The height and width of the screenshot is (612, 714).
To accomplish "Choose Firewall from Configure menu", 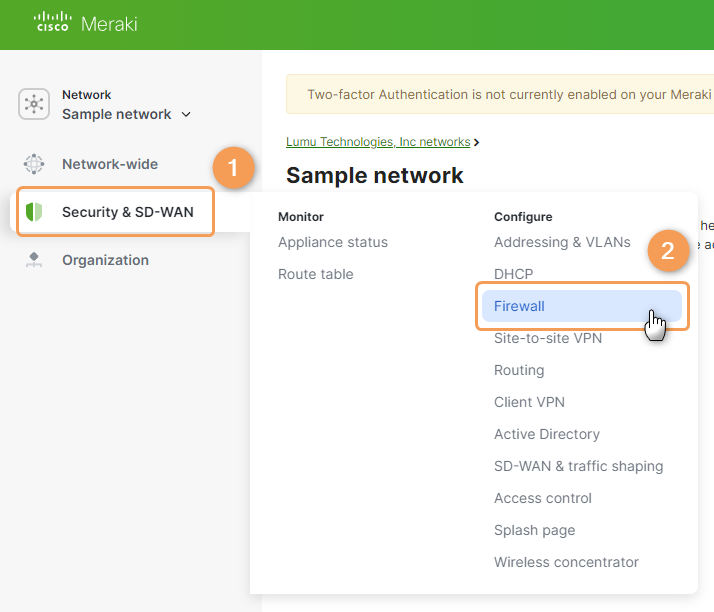I will pyautogui.click(x=519, y=306).
